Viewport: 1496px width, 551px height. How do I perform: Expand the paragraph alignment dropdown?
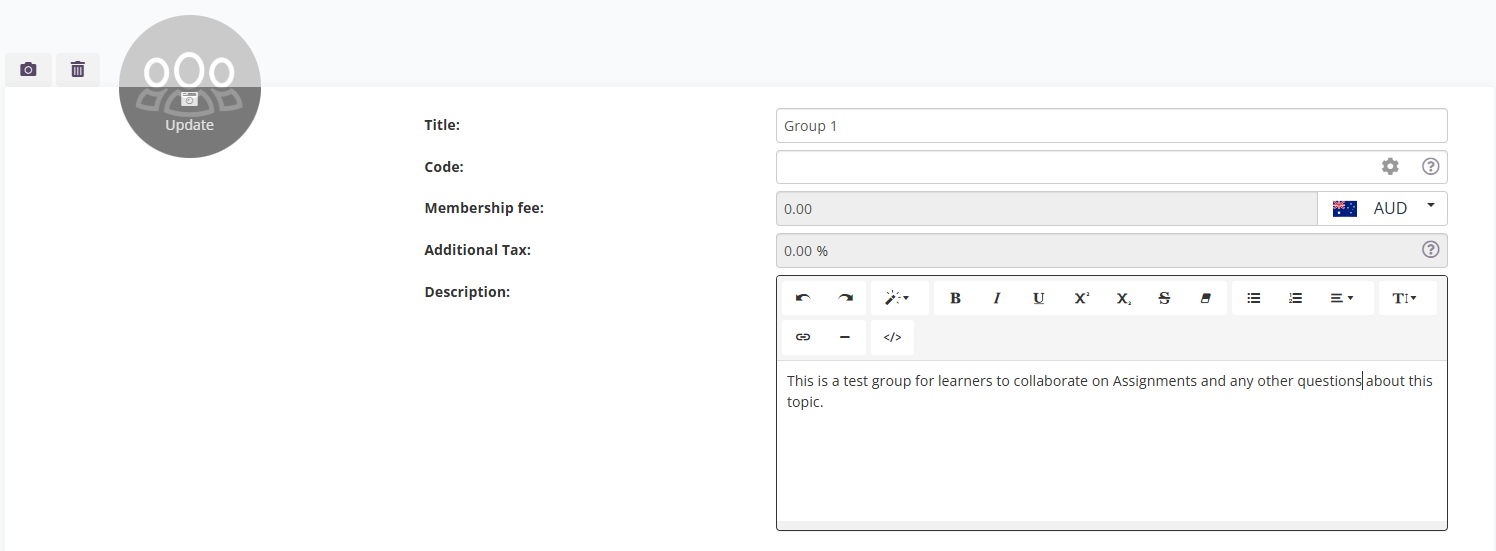tap(1341, 298)
